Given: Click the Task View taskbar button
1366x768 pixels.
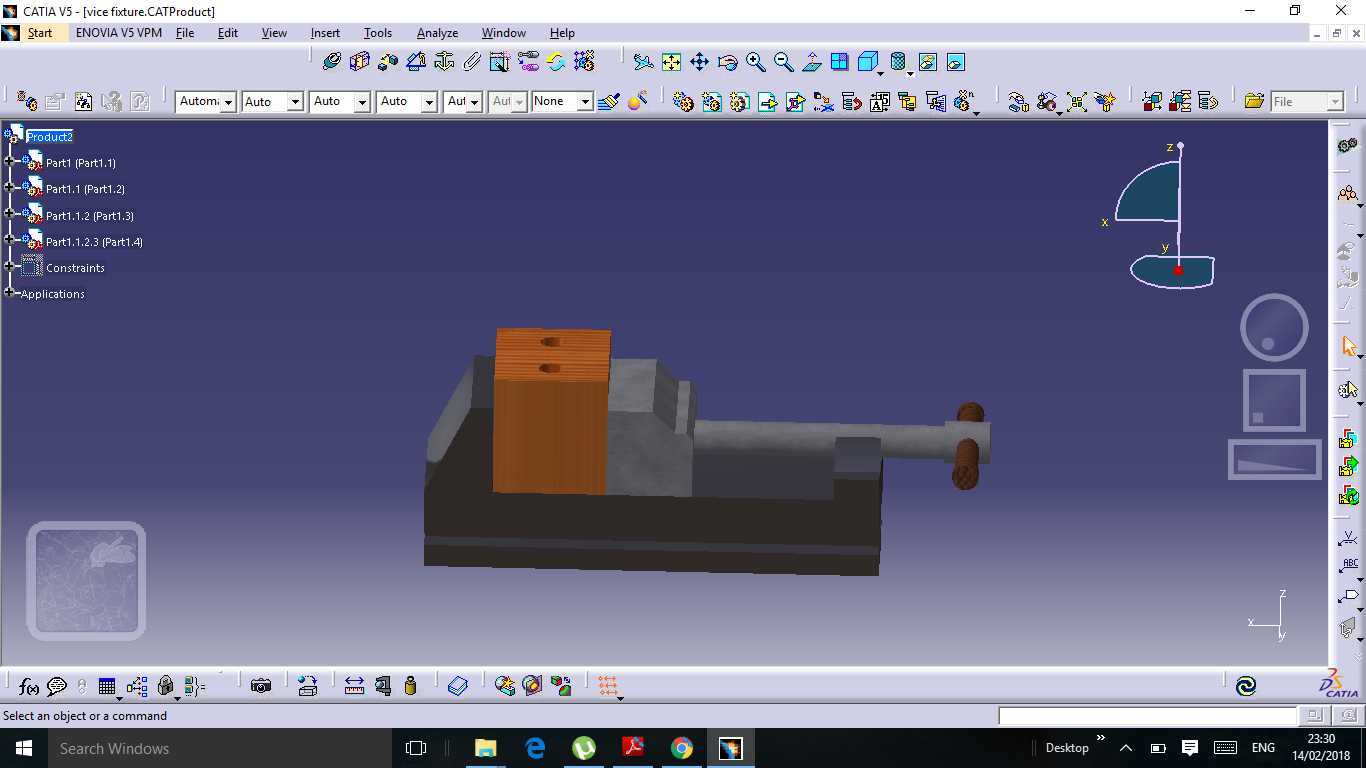Looking at the screenshot, I should (416, 748).
